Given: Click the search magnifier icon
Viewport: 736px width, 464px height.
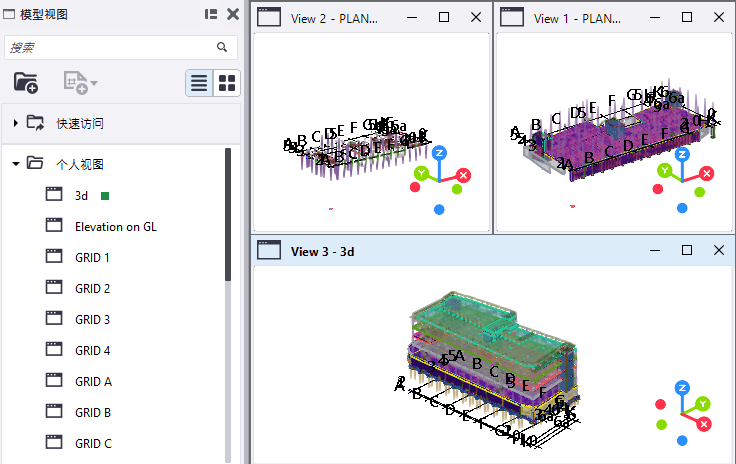Looking at the screenshot, I should coord(222,47).
